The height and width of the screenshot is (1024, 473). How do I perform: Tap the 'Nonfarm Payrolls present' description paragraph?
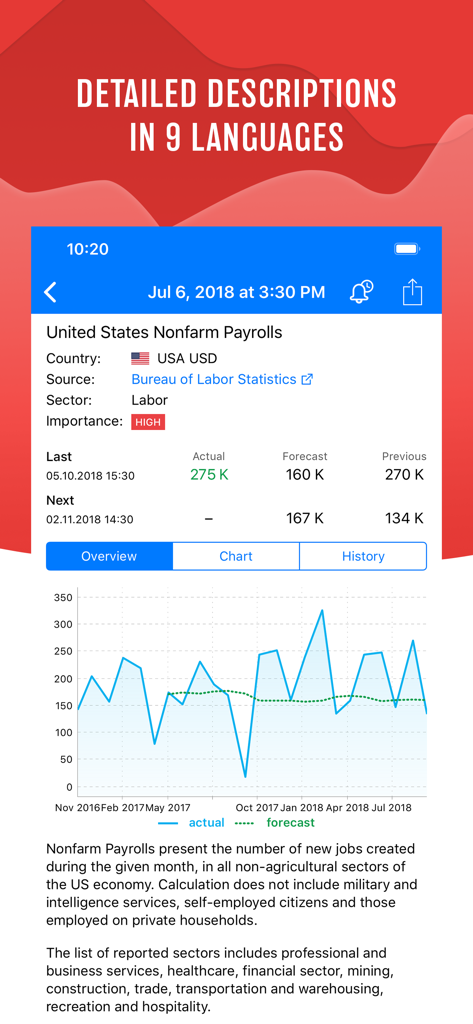tap(232, 884)
